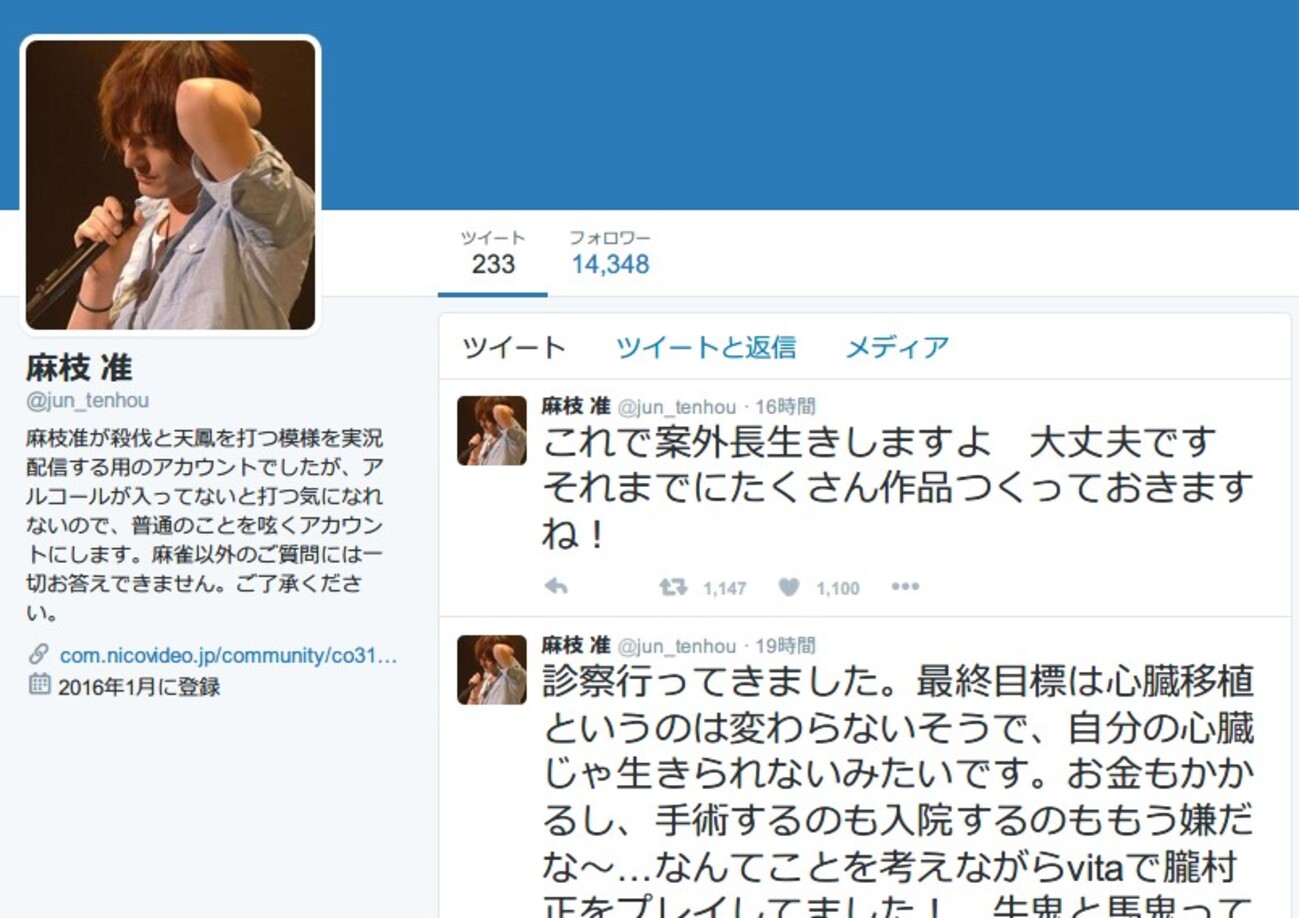
Task: Click the calendar icon beside 2016年1月に登録
Action: (x=39, y=685)
